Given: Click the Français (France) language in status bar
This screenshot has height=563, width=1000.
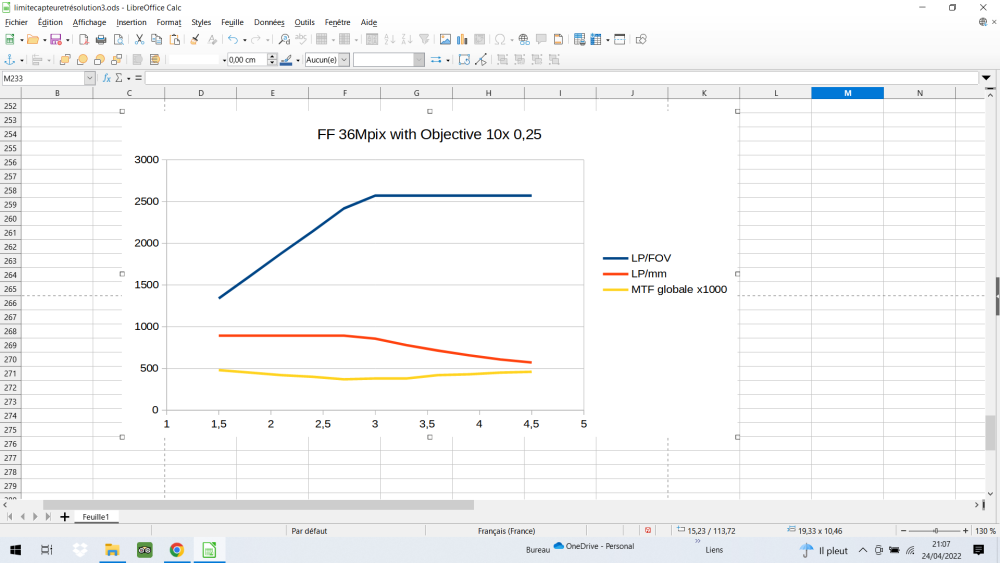Looking at the screenshot, I should click(x=506, y=531).
